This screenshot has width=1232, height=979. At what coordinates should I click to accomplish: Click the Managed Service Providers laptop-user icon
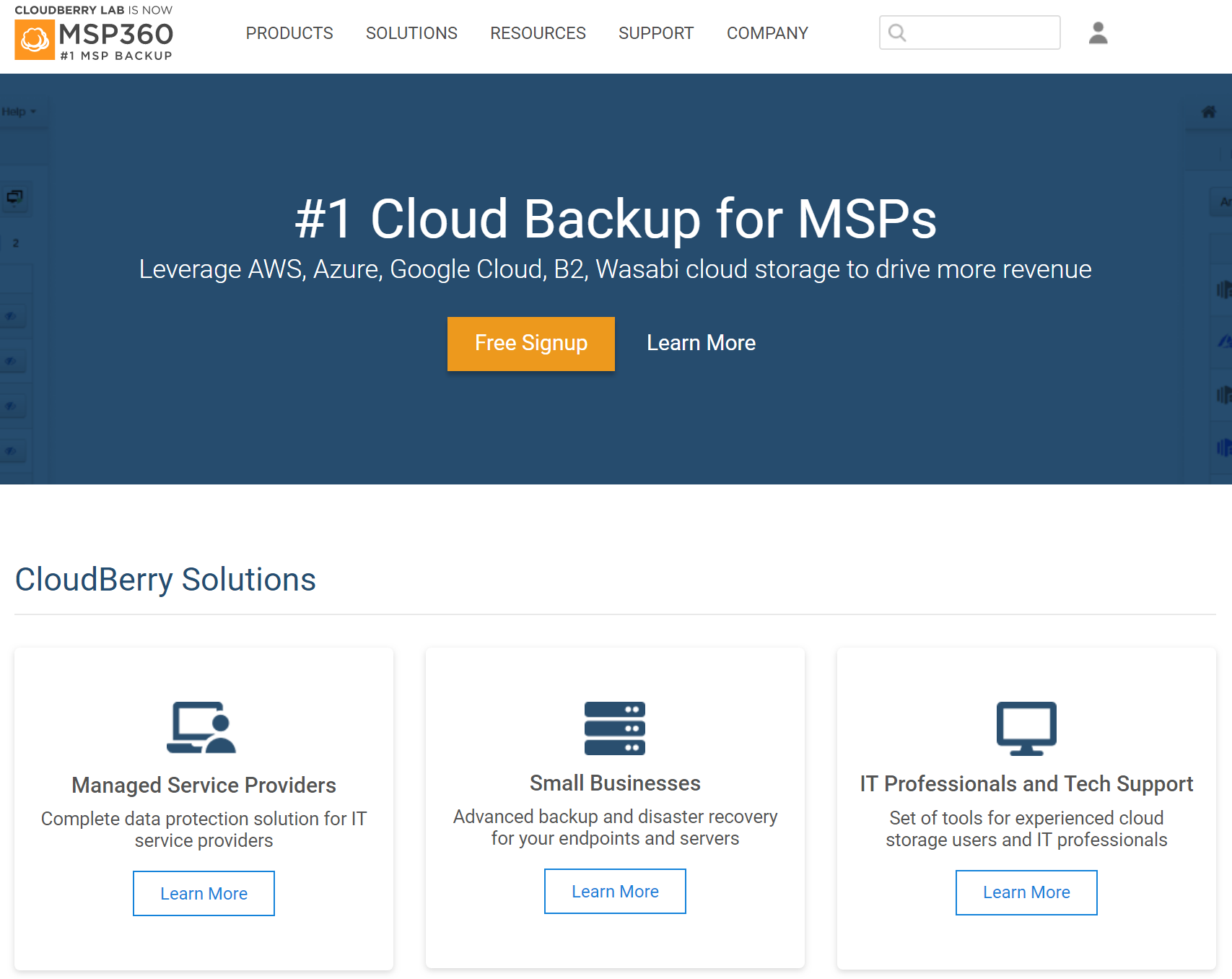(201, 728)
